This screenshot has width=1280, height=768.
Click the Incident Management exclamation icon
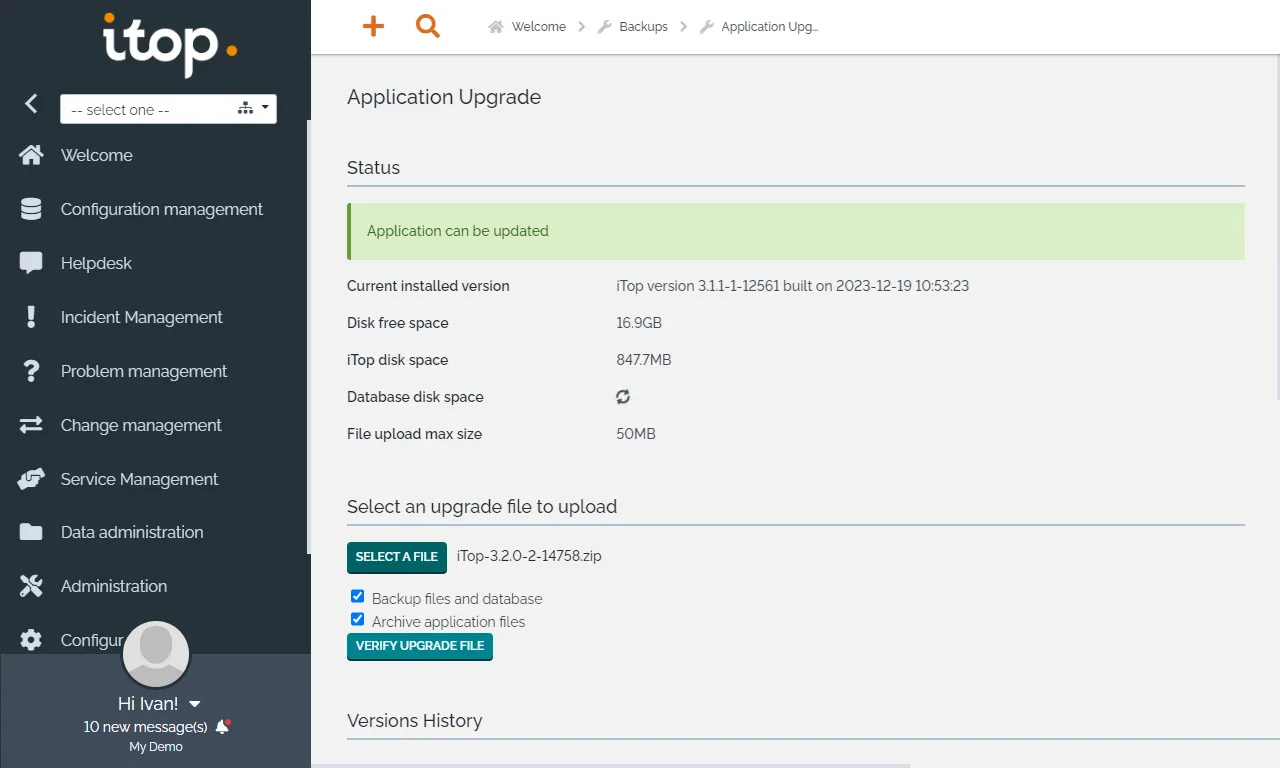coord(31,317)
